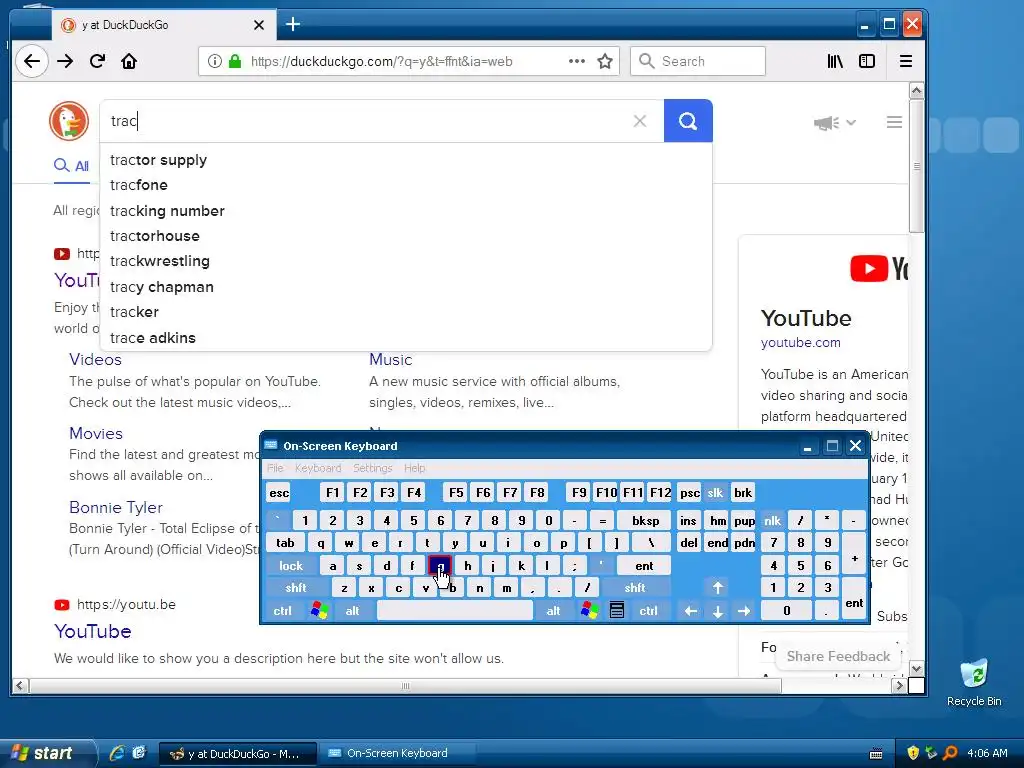Click the Share Feedback button
Viewport: 1024px width, 768px height.
point(838,656)
